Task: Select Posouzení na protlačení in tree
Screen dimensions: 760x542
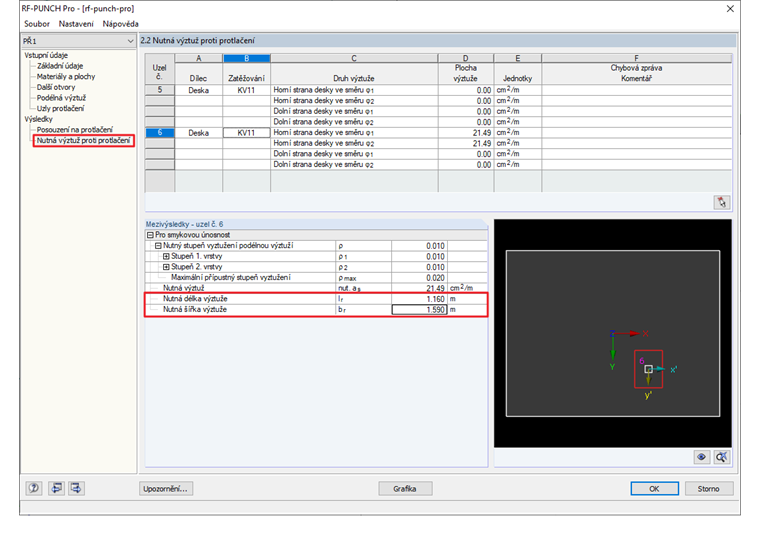Action: tap(75, 130)
